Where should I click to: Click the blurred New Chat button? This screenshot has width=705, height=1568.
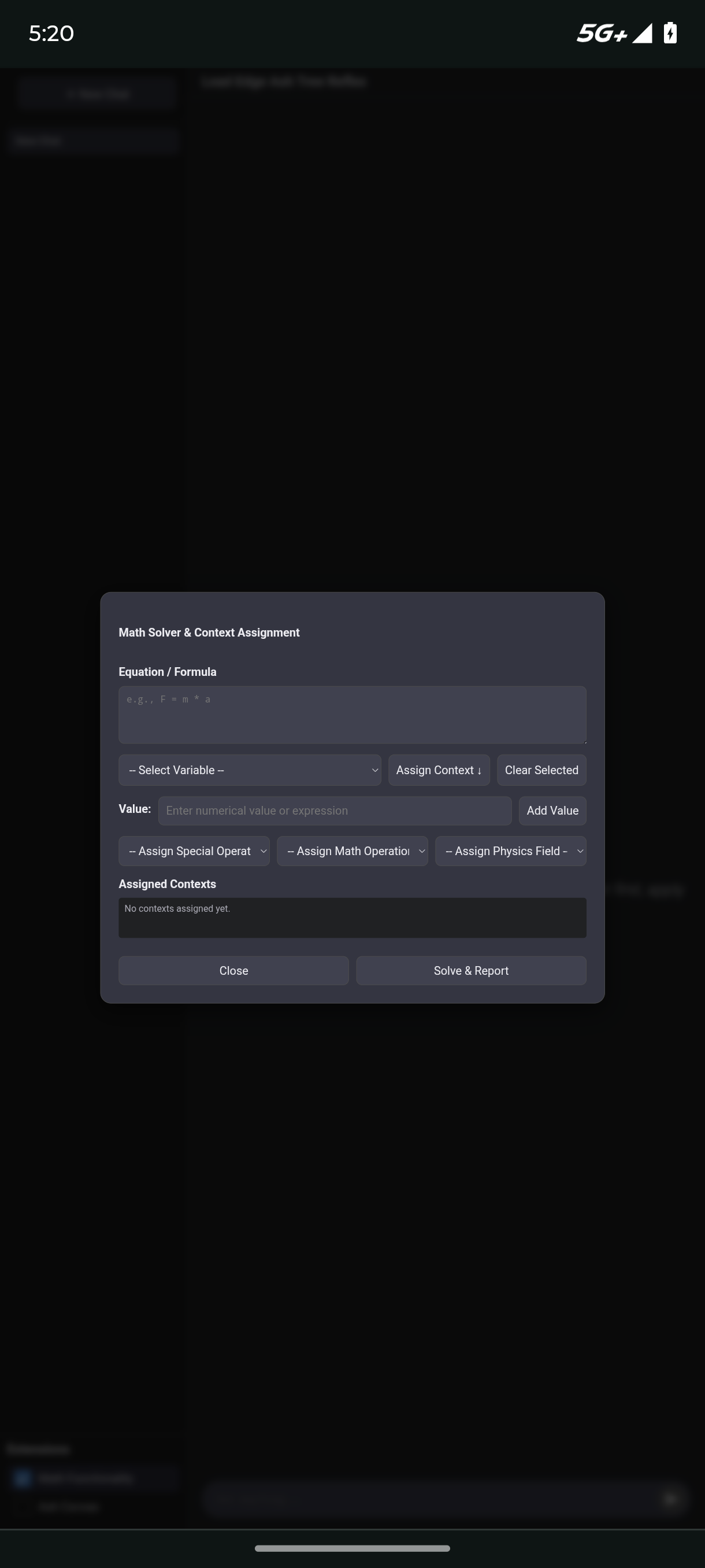pos(97,94)
